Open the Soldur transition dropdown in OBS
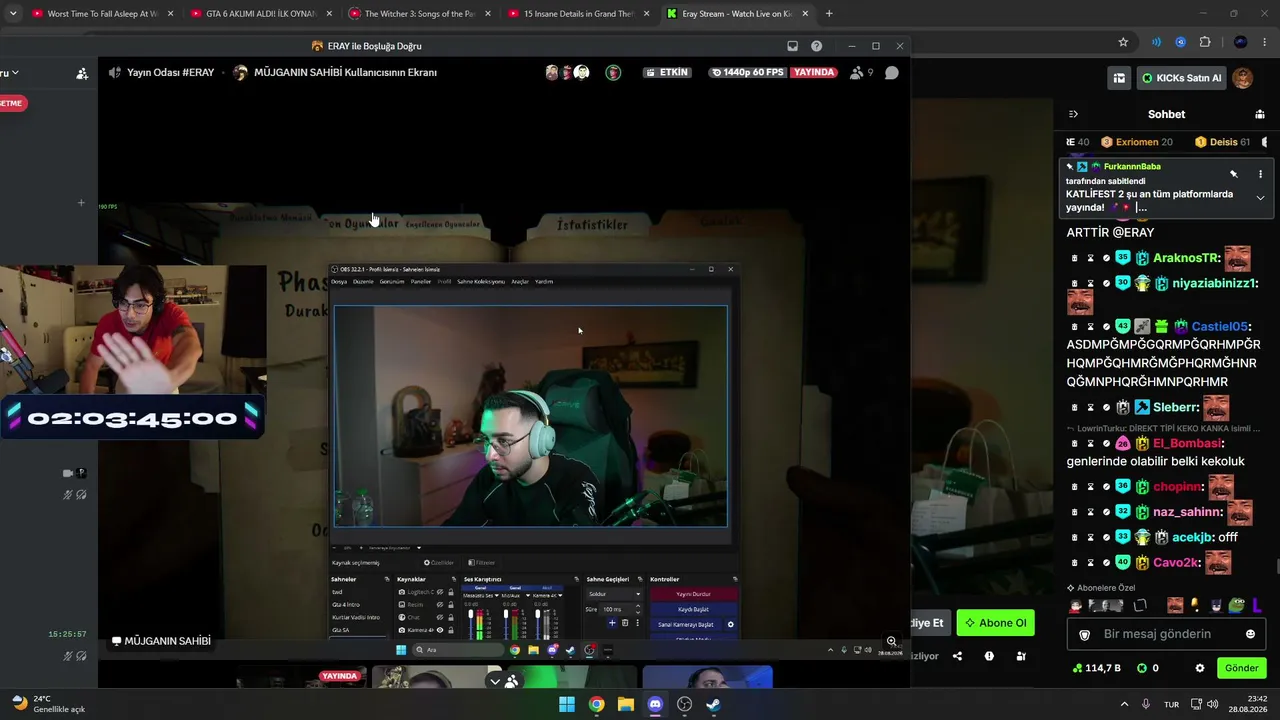 613,594
